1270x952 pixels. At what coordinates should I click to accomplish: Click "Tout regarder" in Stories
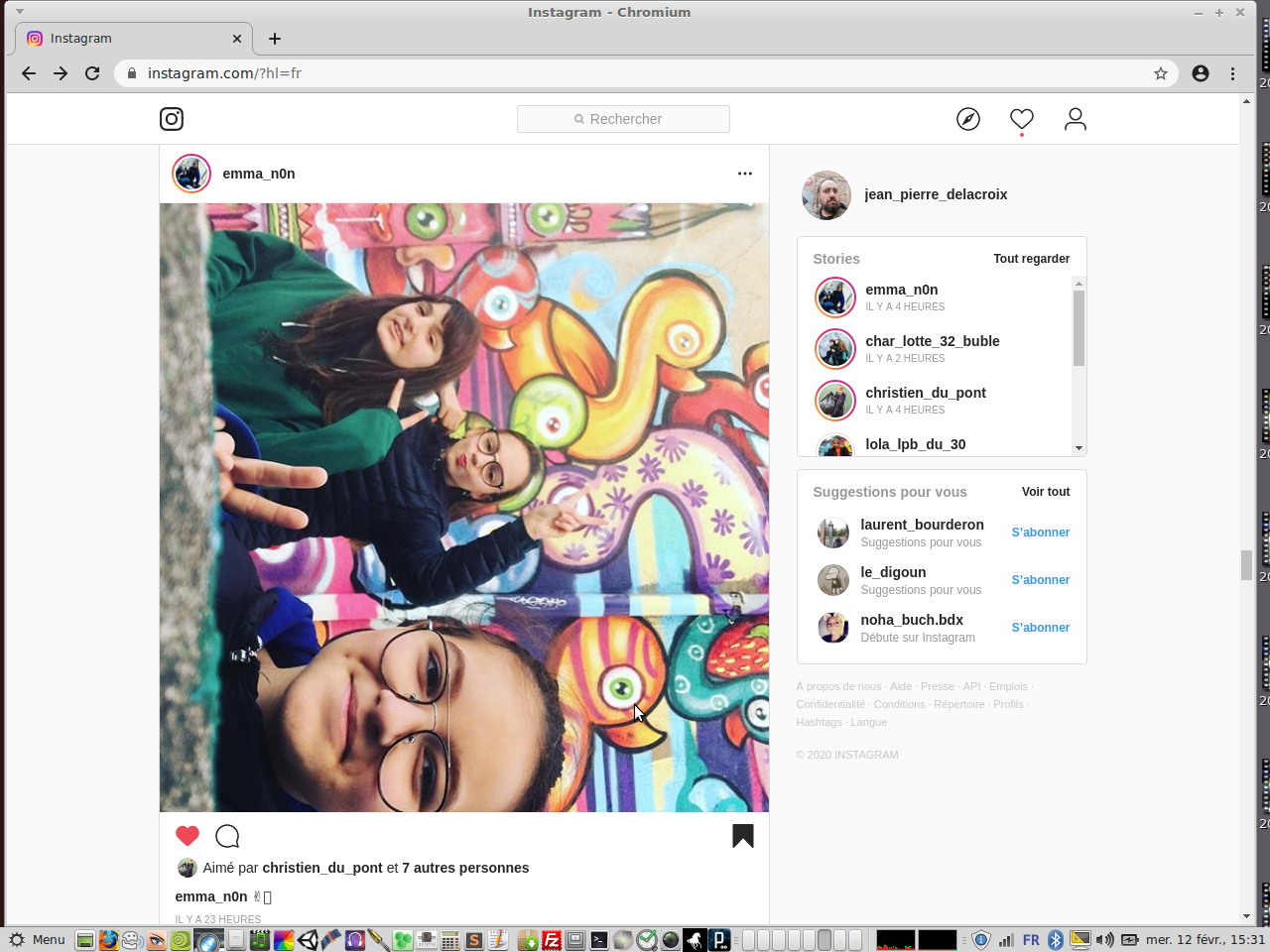[1031, 259]
